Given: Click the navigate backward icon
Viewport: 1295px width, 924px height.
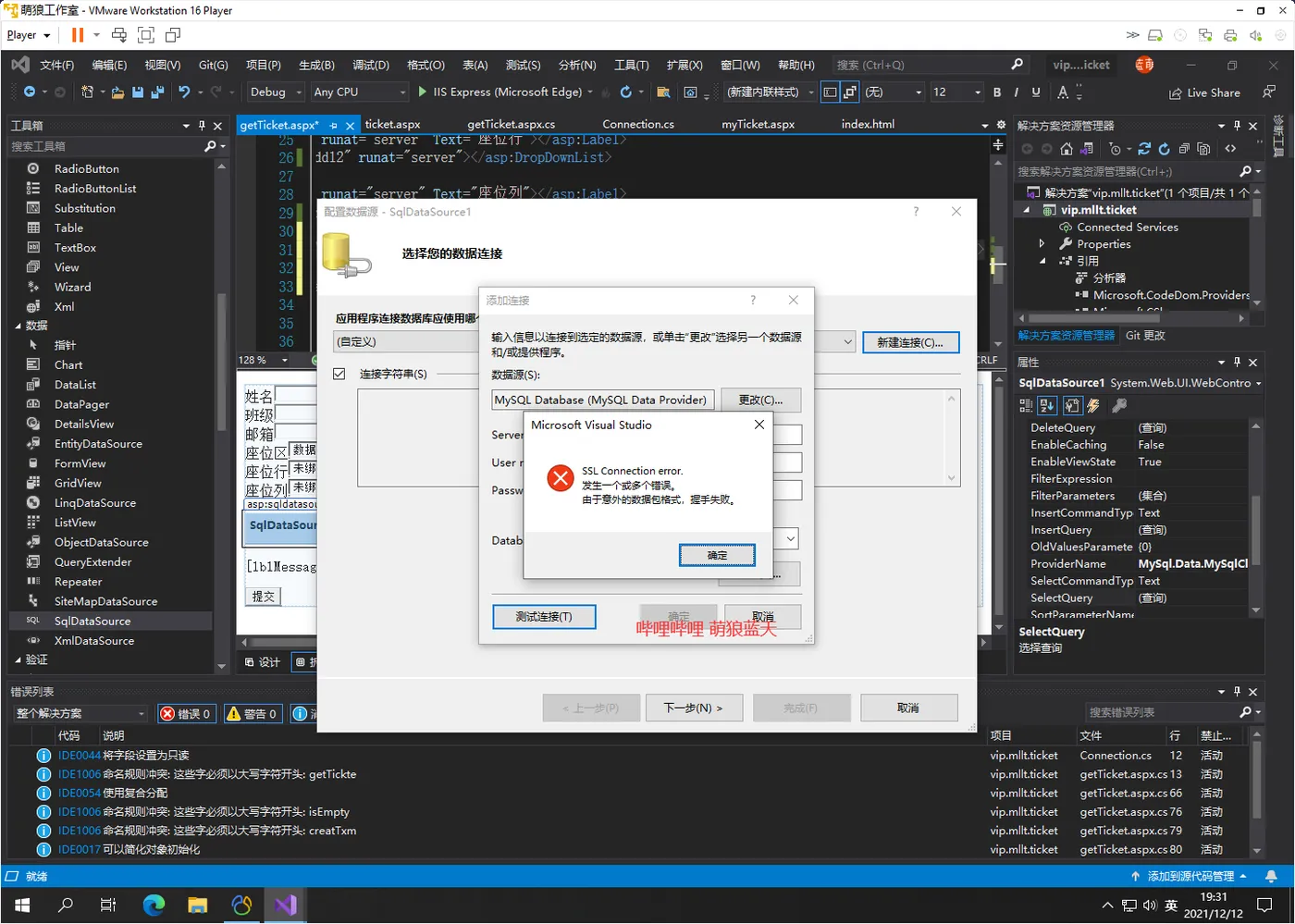Looking at the screenshot, I should [30, 92].
